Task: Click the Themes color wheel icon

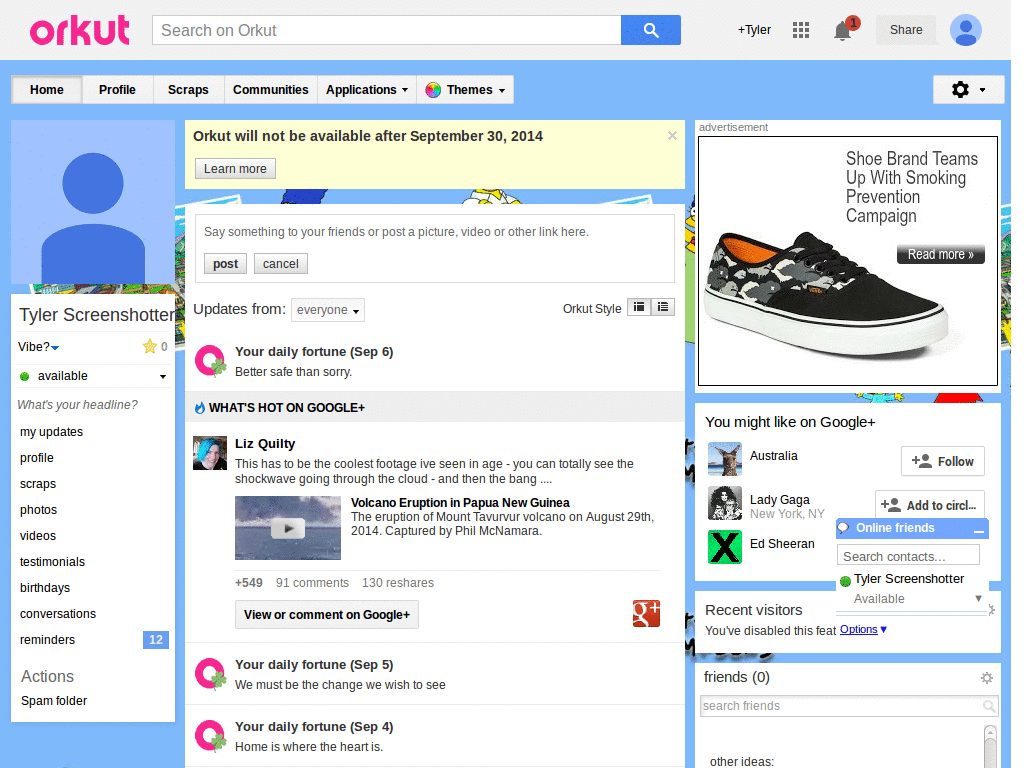Action: pos(433,90)
